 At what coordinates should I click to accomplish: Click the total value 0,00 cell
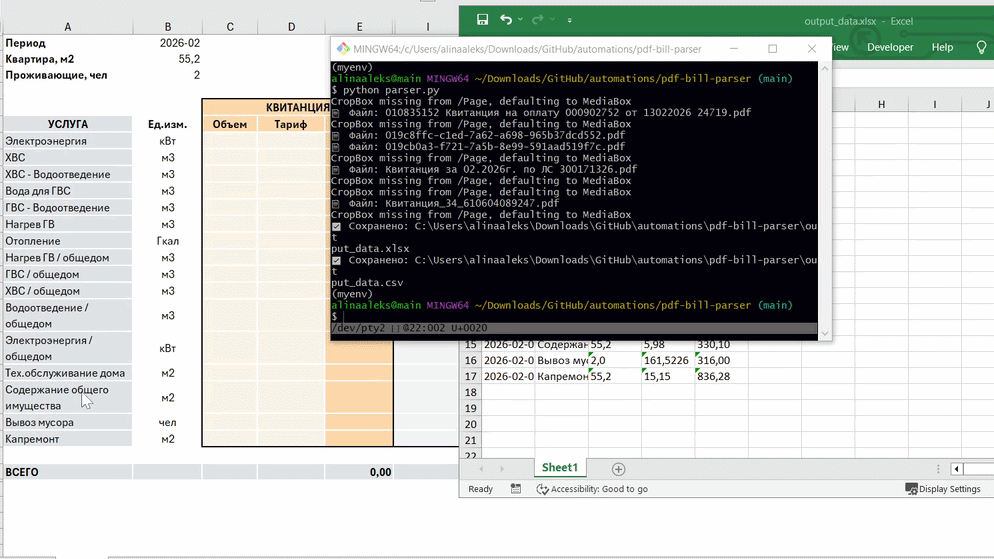tap(359, 472)
